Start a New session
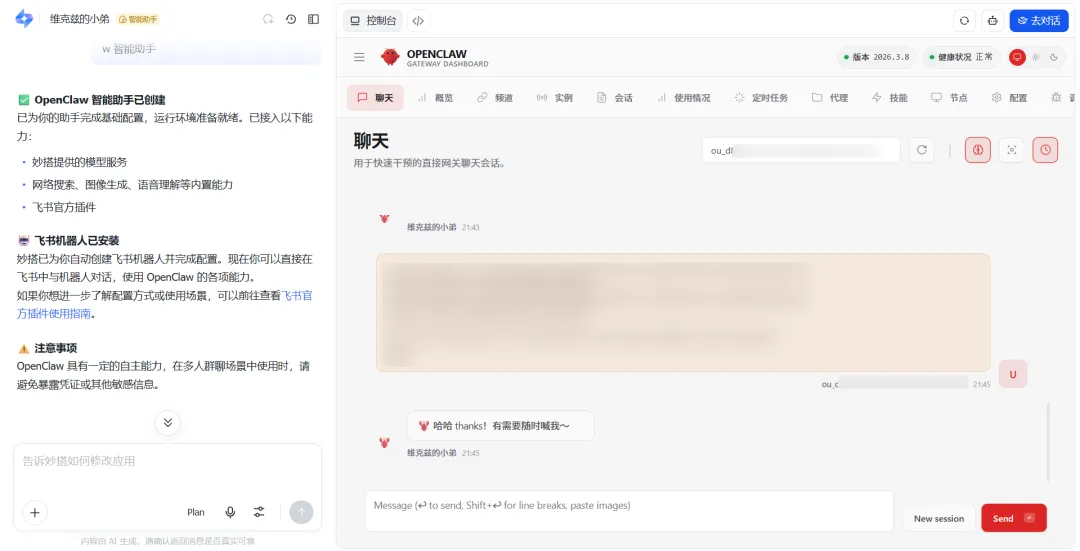The width and height of the screenshot is (1080, 551). [939, 518]
